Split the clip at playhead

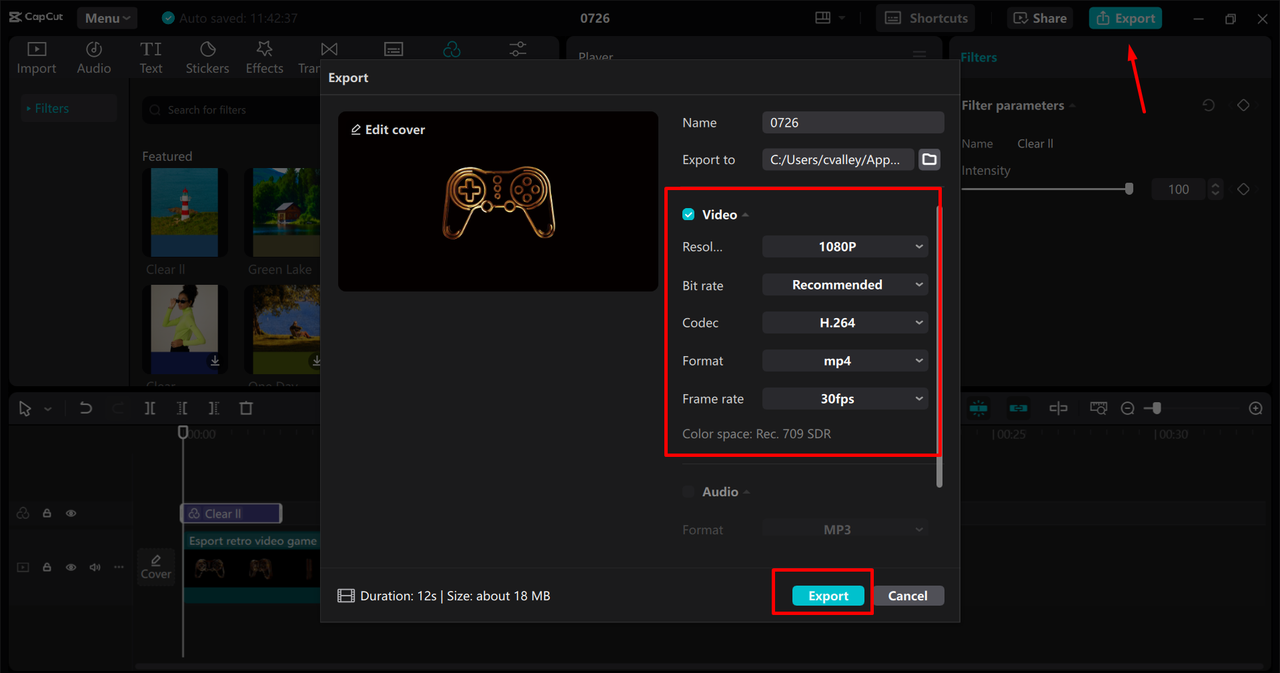(x=150, y=408)
